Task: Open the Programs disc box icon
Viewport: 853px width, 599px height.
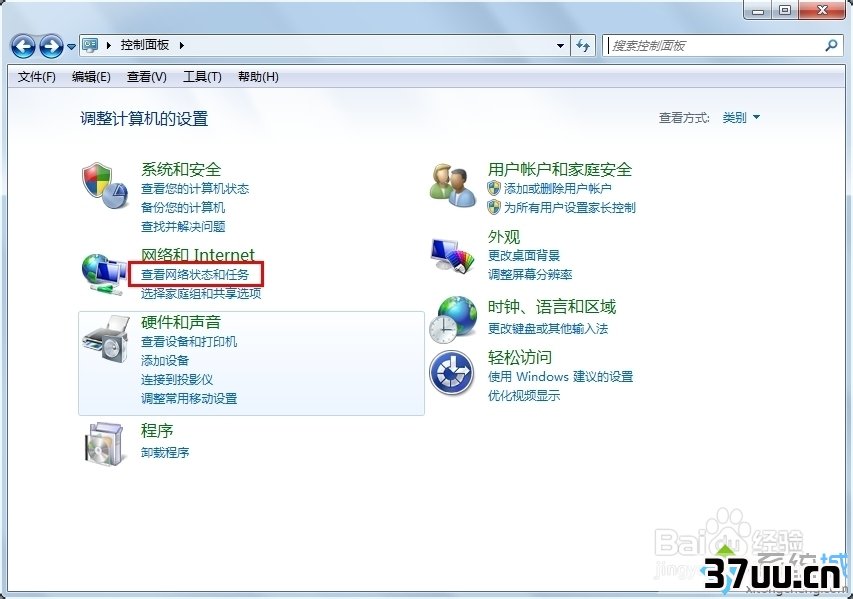Action: (106, 443)
